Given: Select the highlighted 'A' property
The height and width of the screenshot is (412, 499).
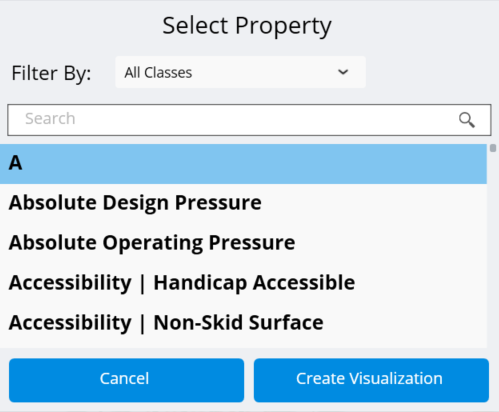Looking at the screenshot, I should tap(243, 164).
